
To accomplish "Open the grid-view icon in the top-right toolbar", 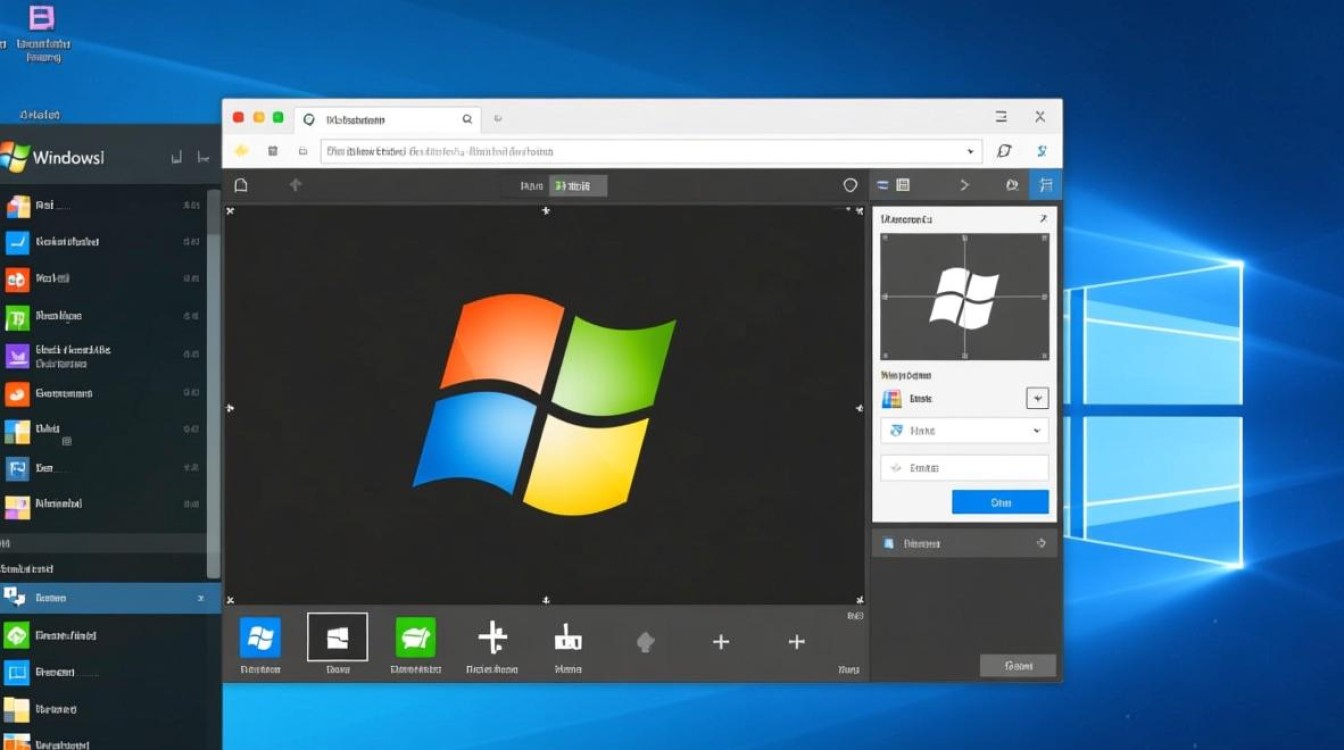I will 903,184.
